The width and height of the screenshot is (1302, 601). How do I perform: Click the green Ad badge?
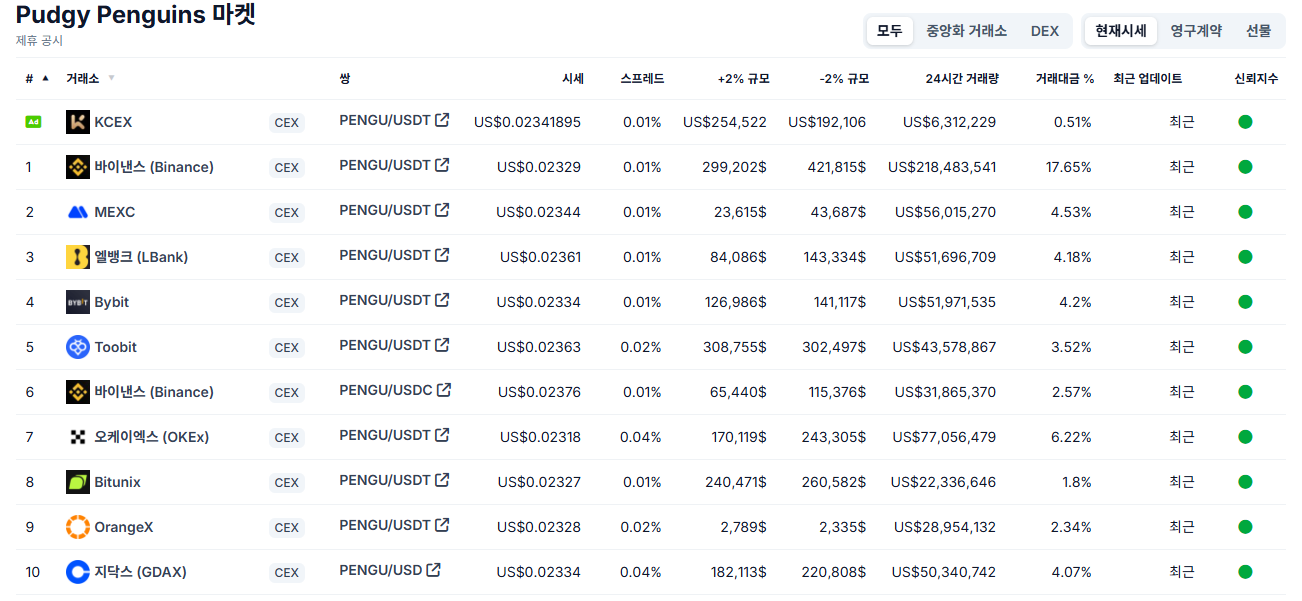click(x=33, y=122)
